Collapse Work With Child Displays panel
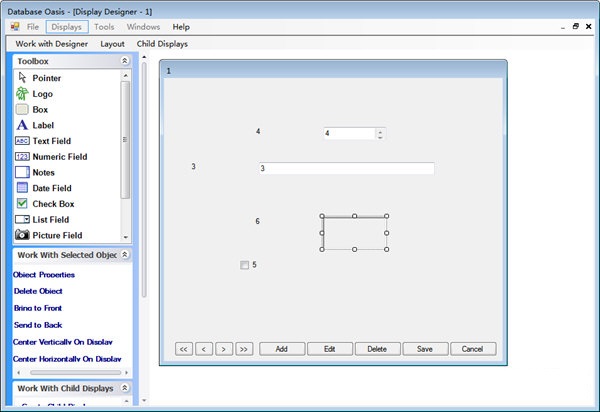The width and height of the screenshot is (600, 412). pyautogui.click(x=125, y=388)
